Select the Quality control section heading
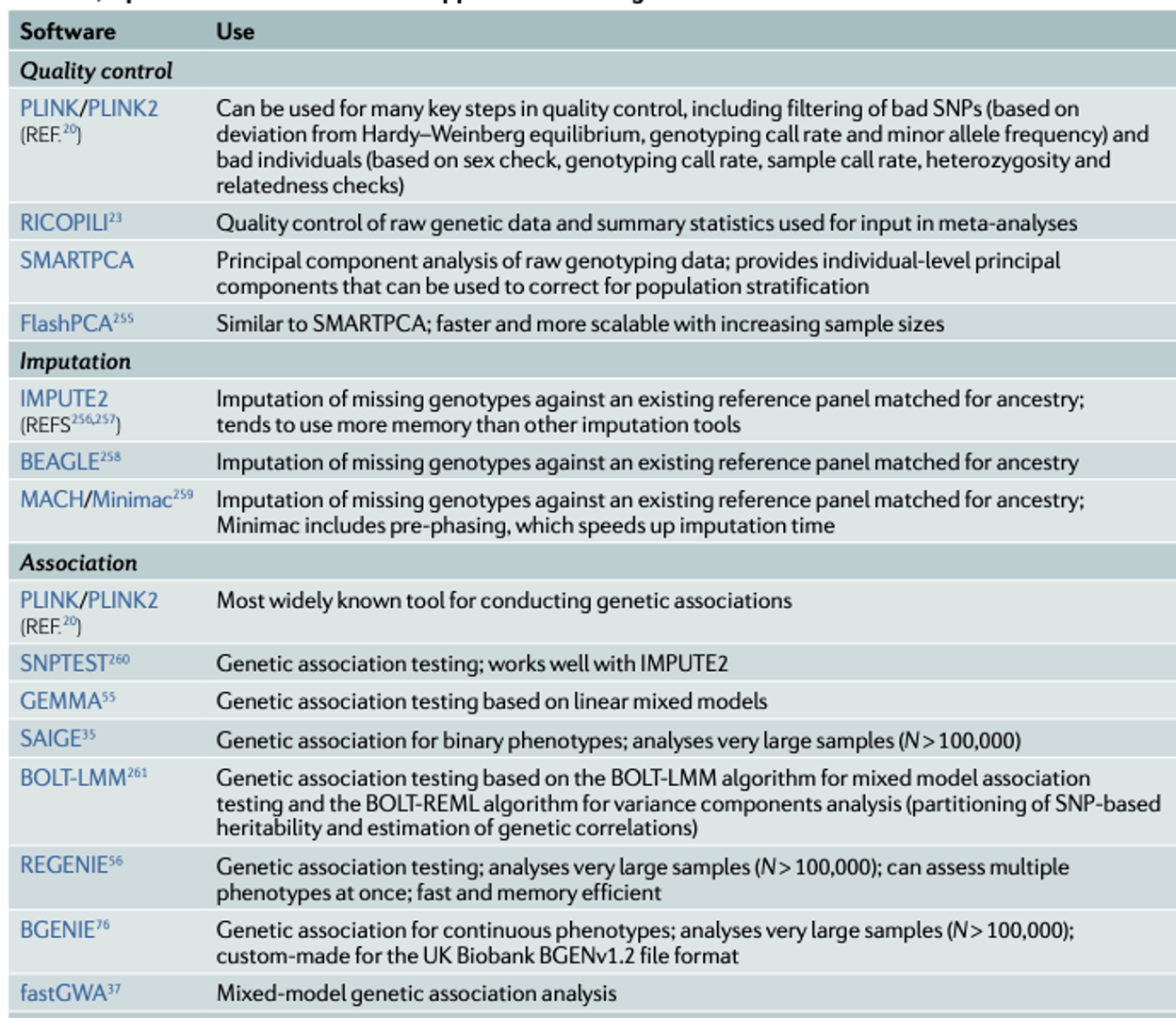1176x1018 pixels. (x=96, y=71)
